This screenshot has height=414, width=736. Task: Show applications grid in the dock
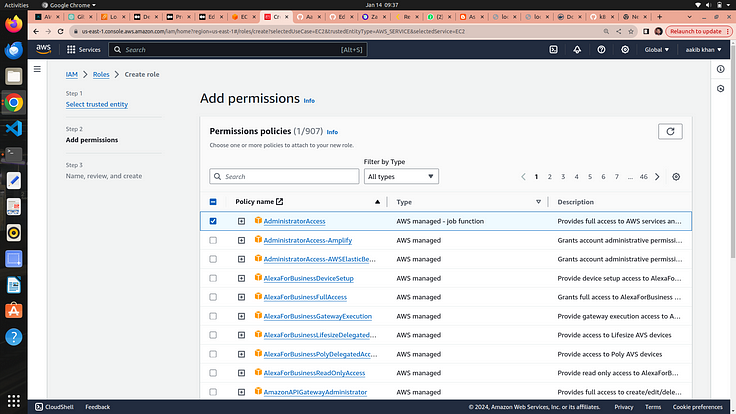pos(14,400)
